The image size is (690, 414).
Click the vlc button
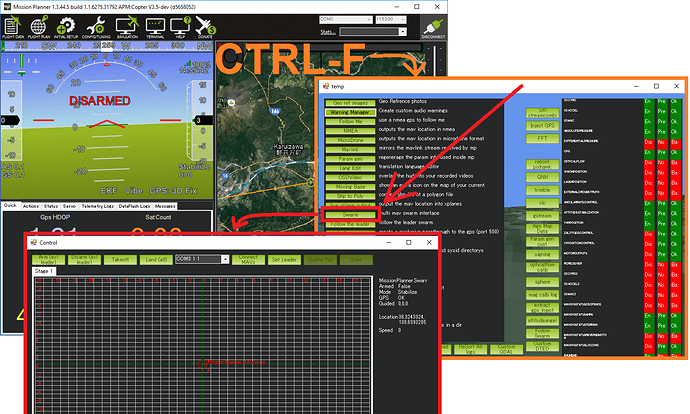click(x=542, y=203)
